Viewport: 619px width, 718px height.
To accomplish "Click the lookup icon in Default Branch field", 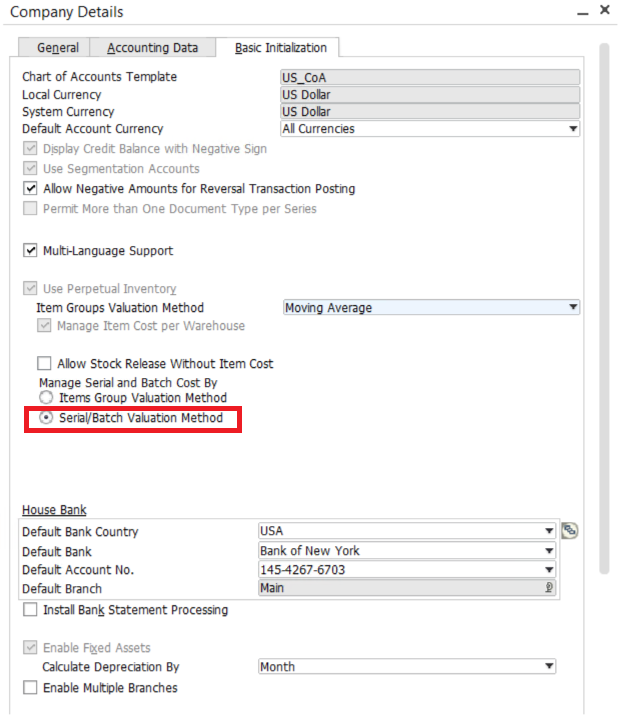I will 549,589.
